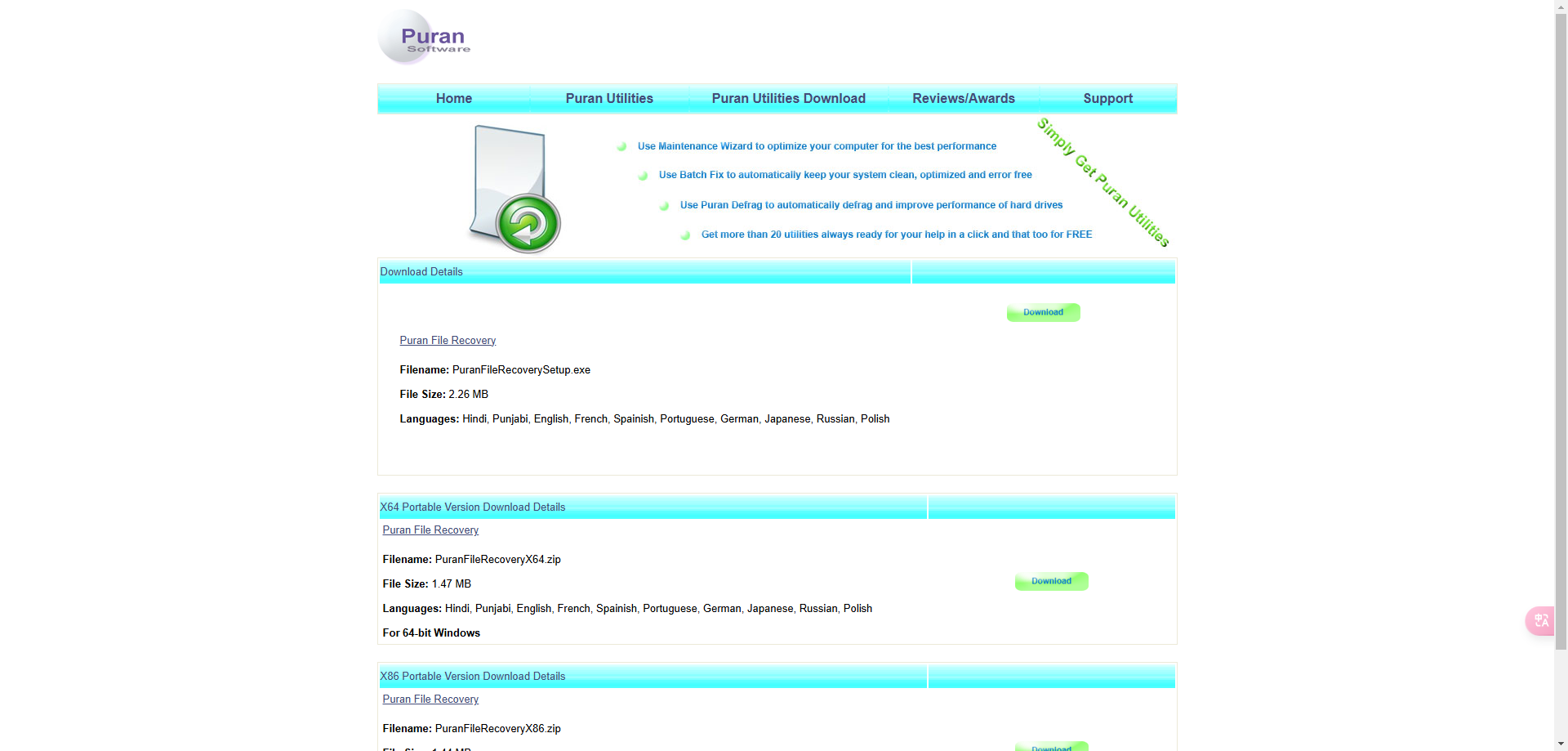The width and height of the screenshot is (1568, 751).
Task: Click the 'Simply Get Puran Utilities' slanted banner text
Action: coord(1103,182)
